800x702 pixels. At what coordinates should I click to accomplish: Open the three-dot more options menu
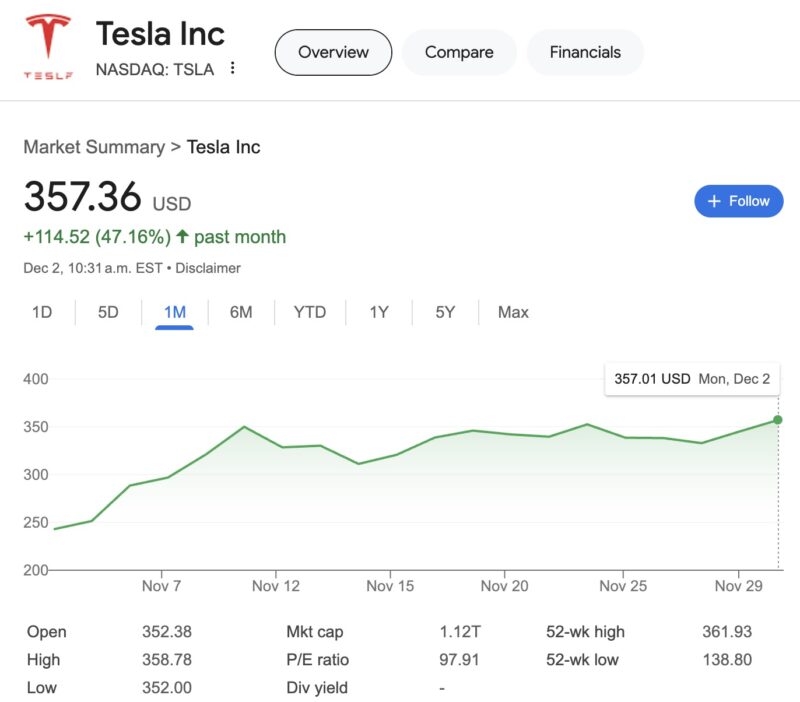pyautogui.click(x=233, y=68)
